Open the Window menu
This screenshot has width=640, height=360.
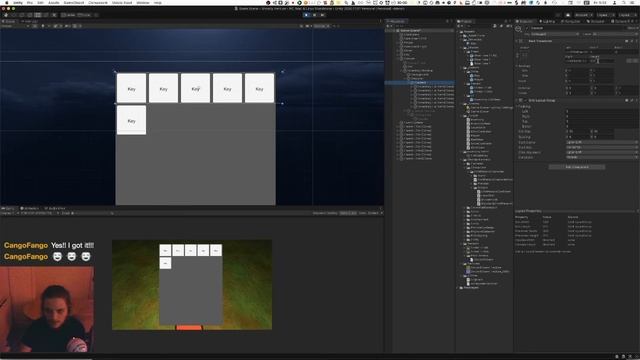[x=143, y=2]
